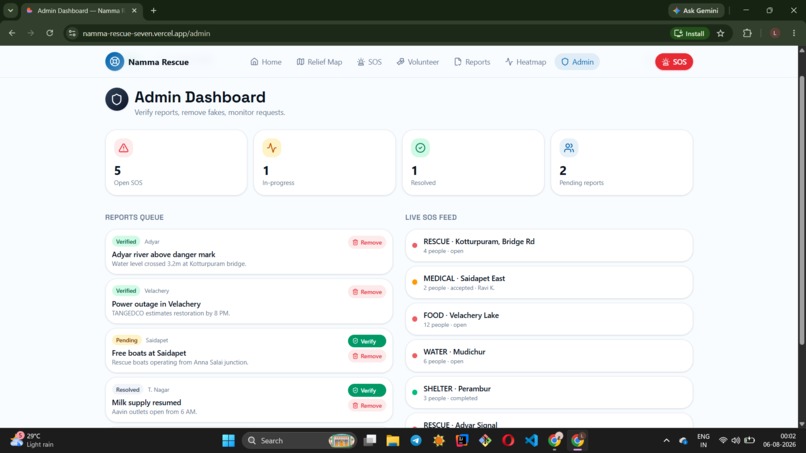Switch to the Reports page
This screenshot has width=806, height=453.
(472, 62)
